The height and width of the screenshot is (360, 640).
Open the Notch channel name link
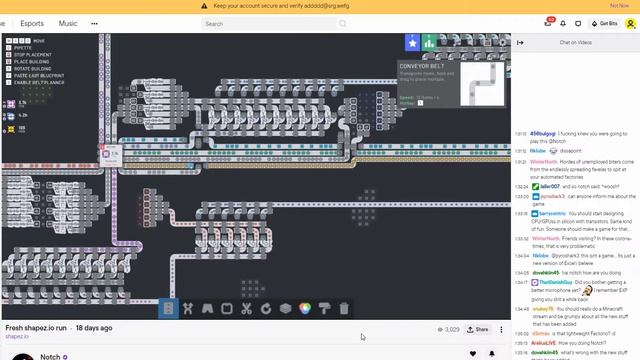pos(50,357)
